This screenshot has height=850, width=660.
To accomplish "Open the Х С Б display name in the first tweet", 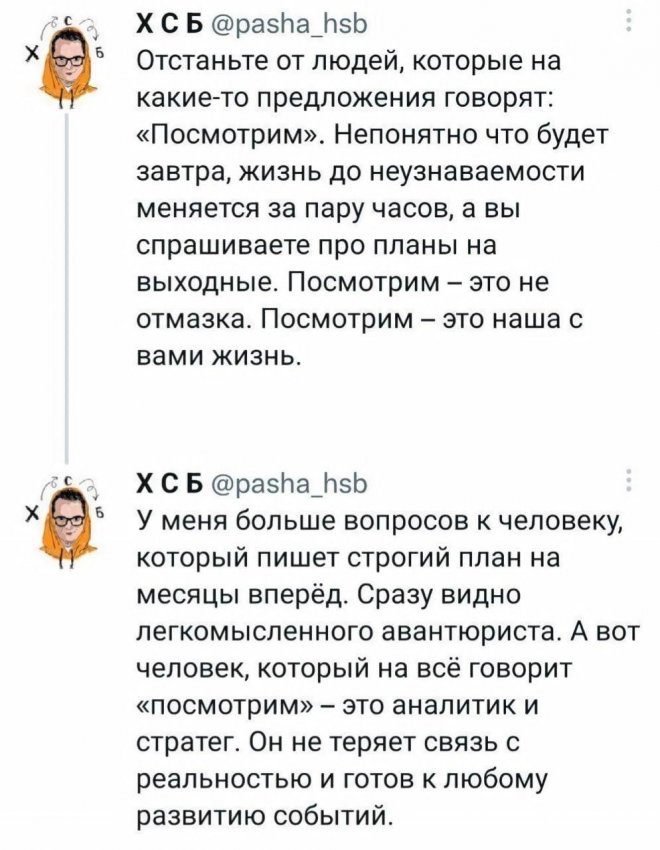I will (x=169, y=23).
